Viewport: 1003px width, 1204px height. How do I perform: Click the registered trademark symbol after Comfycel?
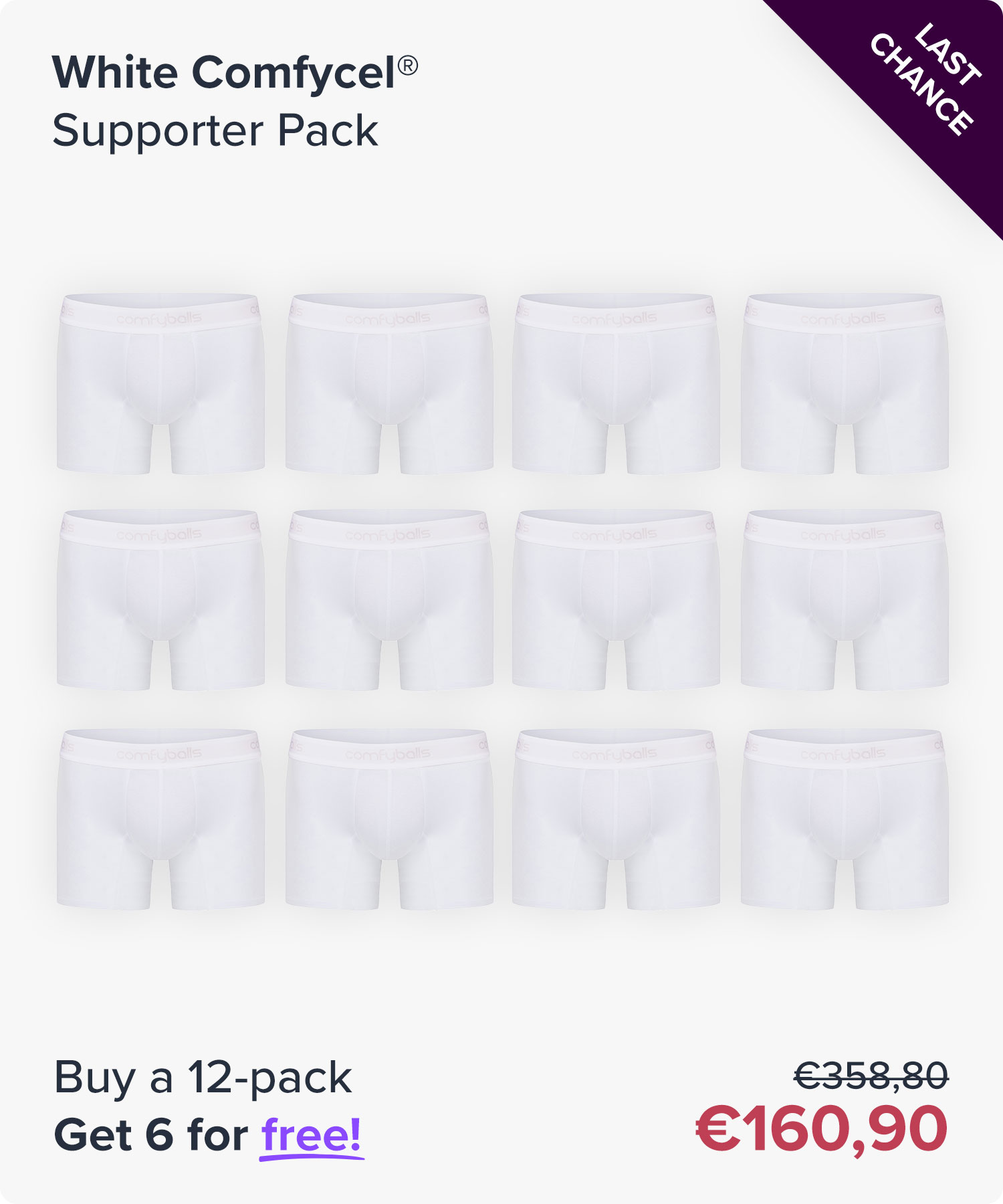pos(408,66)
